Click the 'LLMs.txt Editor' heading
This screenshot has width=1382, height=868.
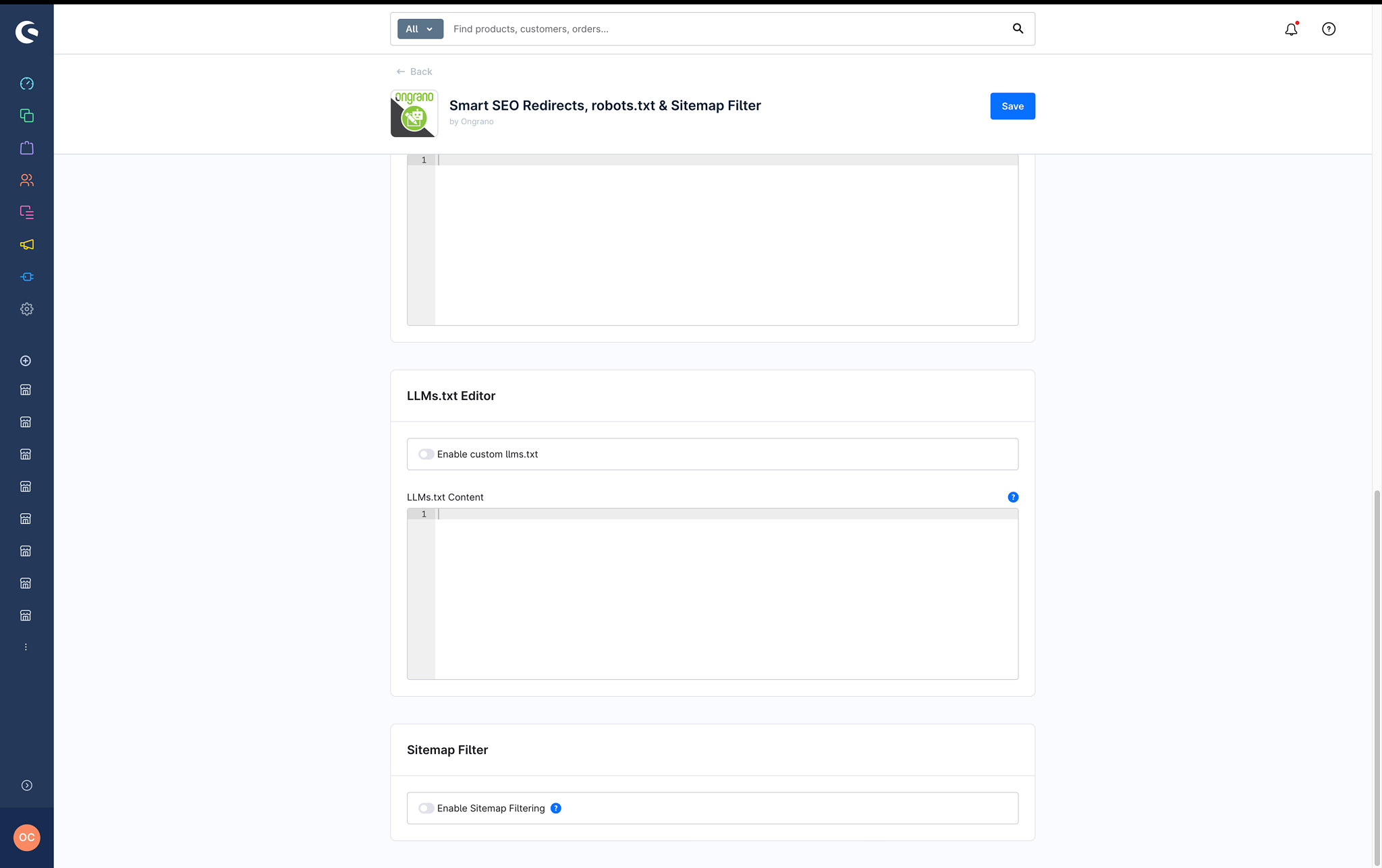(451, 396)
